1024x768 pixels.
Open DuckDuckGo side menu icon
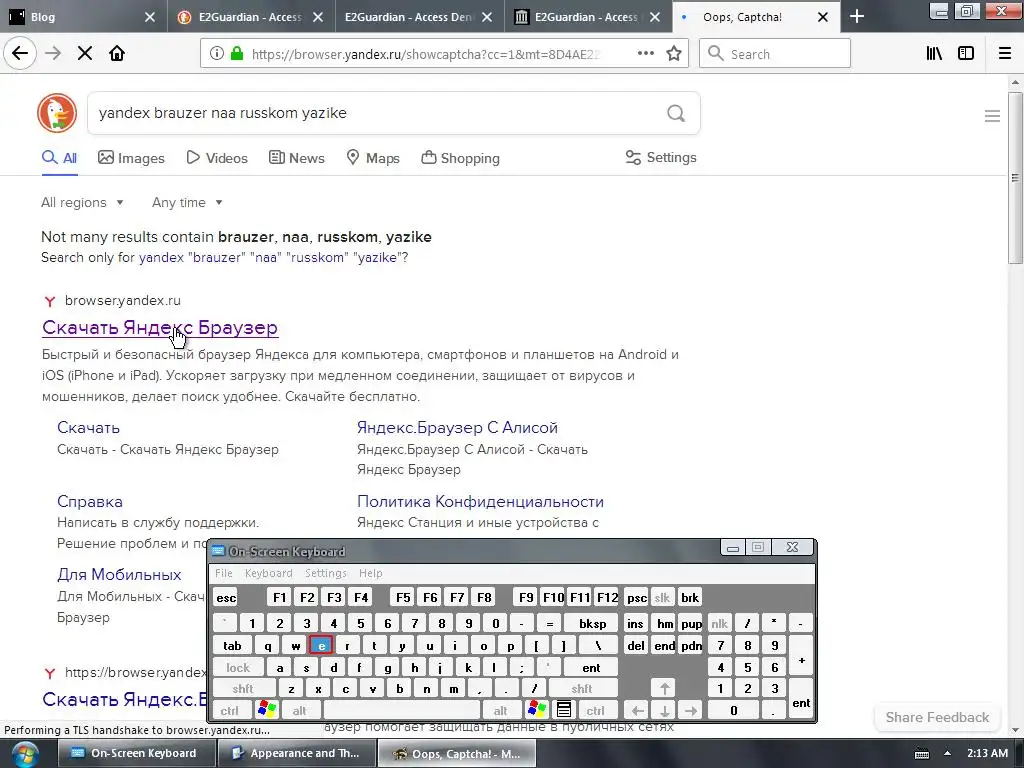pyautogui.click(x=992, y=116)
